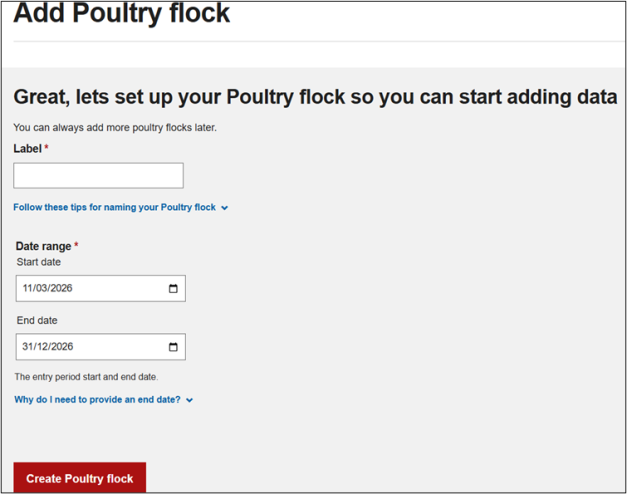Select the year '2026' in Start date
Screen dimensions: 627x494
click(60, 288)
